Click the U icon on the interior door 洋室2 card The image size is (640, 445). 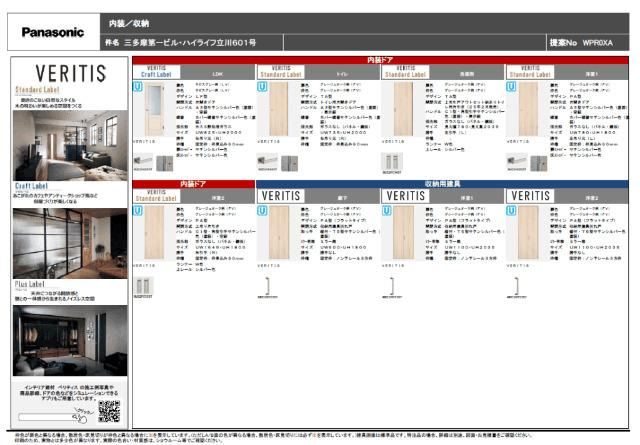tap(138, 211)
